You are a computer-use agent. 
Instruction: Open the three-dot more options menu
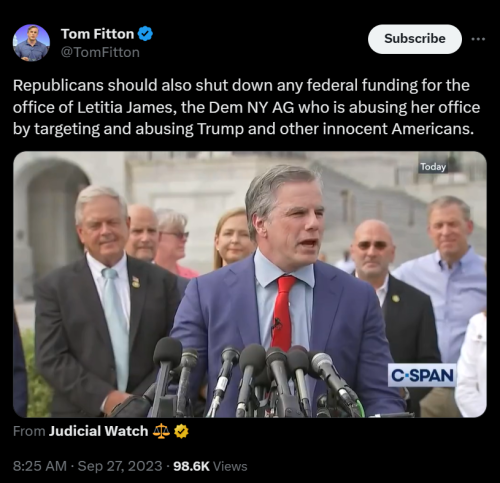pyautogui.click(x=478, y=39)
